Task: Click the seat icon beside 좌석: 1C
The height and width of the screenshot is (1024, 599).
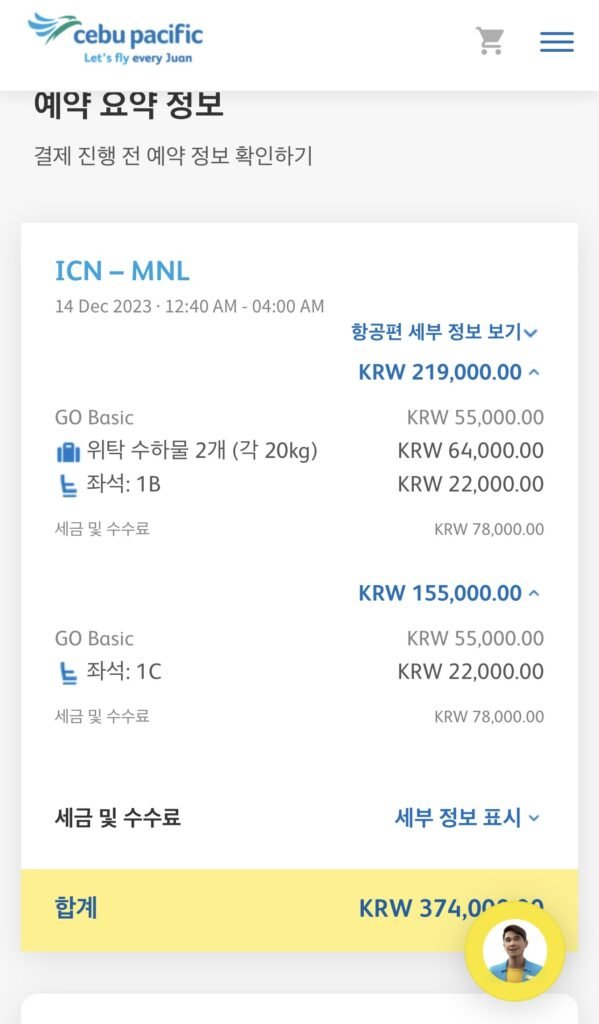Action: (68, 673)
